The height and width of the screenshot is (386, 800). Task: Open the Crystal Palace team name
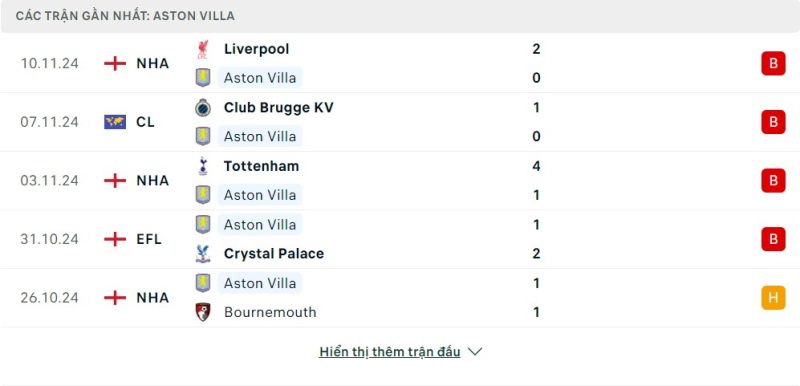pos(274,253)
